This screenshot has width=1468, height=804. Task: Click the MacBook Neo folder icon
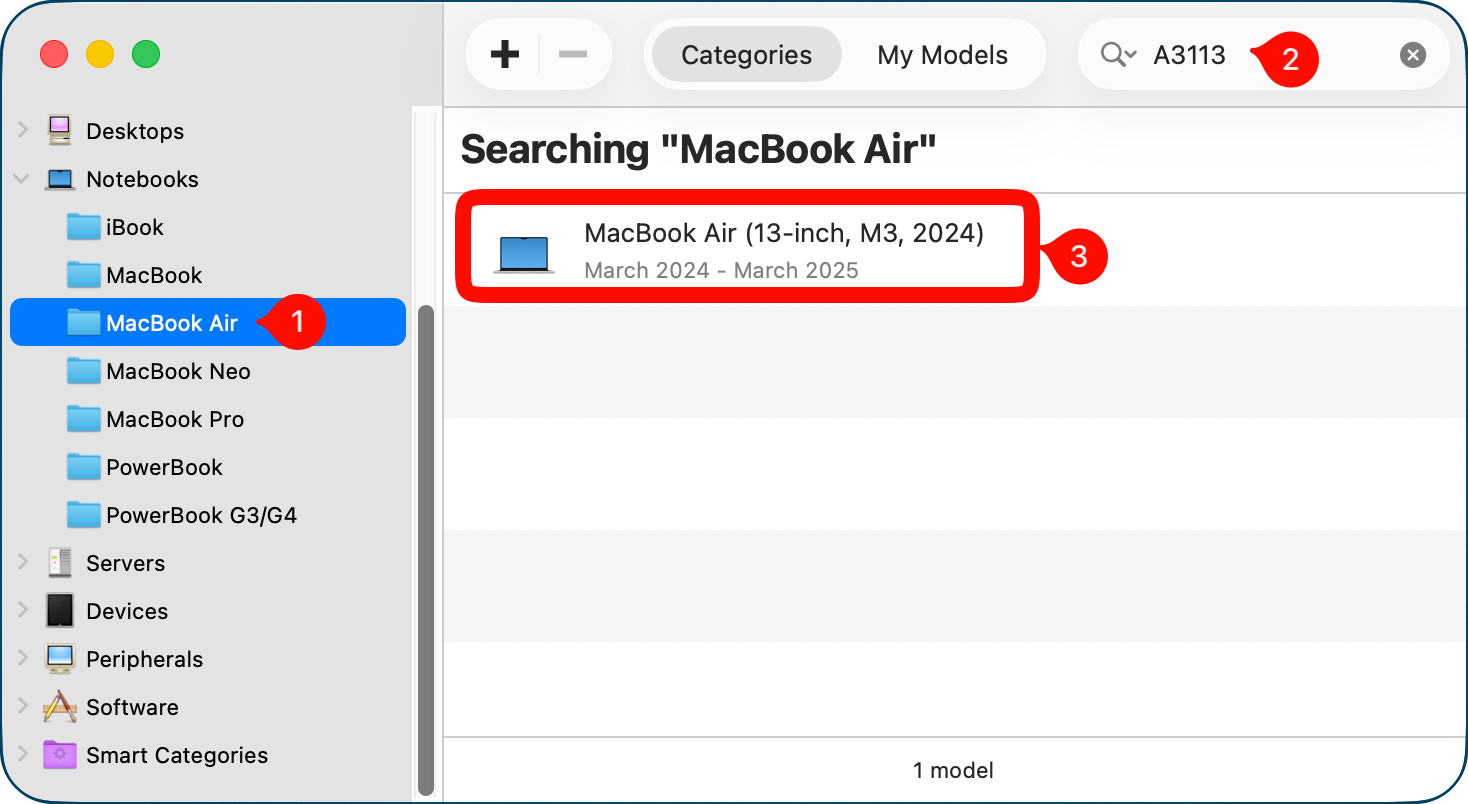point(83,371)
